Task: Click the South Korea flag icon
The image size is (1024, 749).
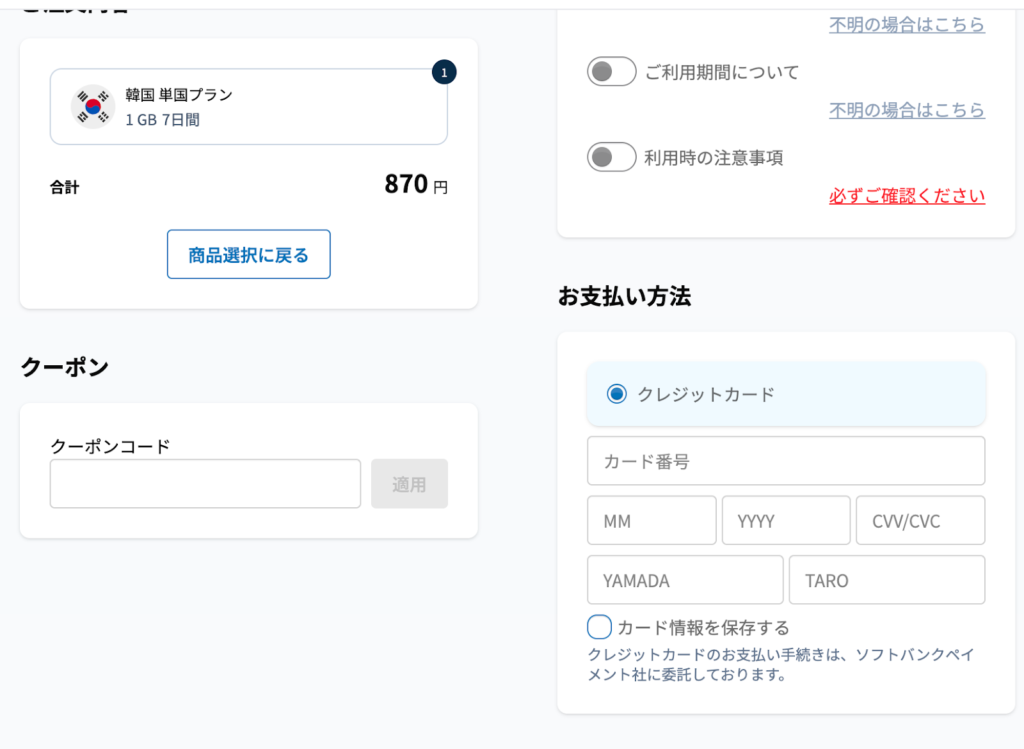Action: pyautogui.click(x=93, y=107)
